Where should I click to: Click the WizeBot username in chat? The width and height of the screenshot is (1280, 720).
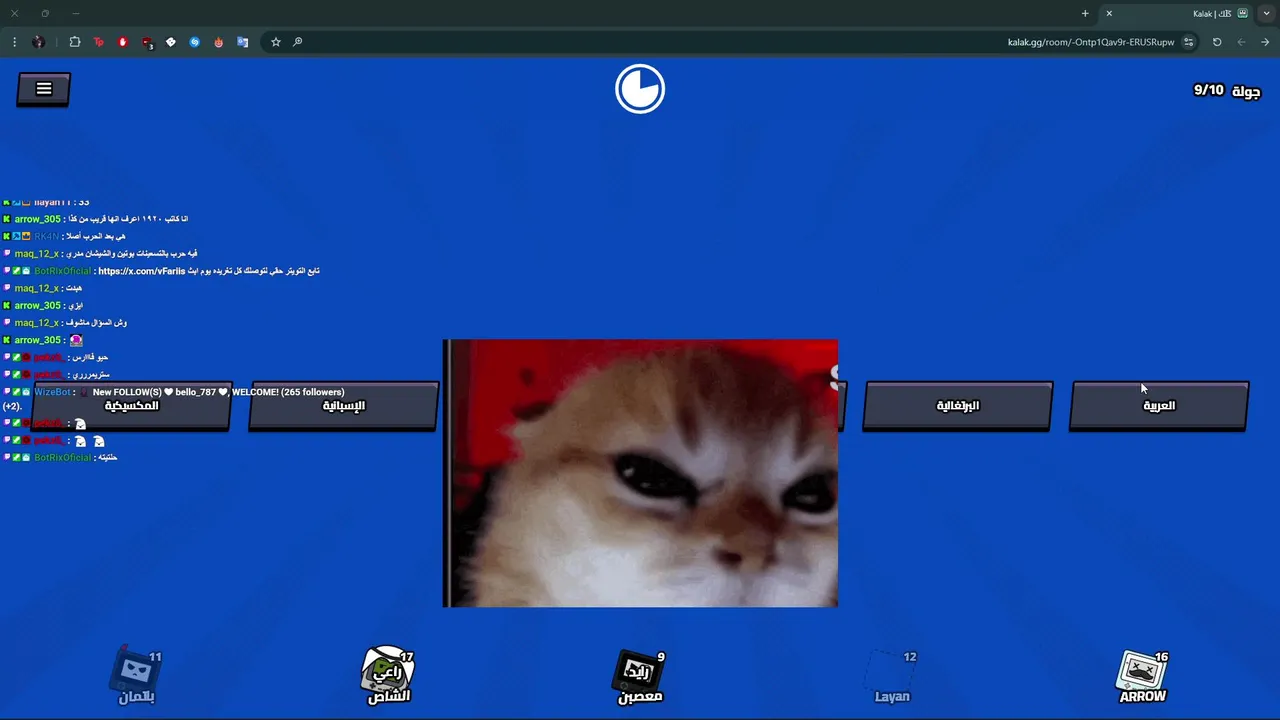(53, 392)
